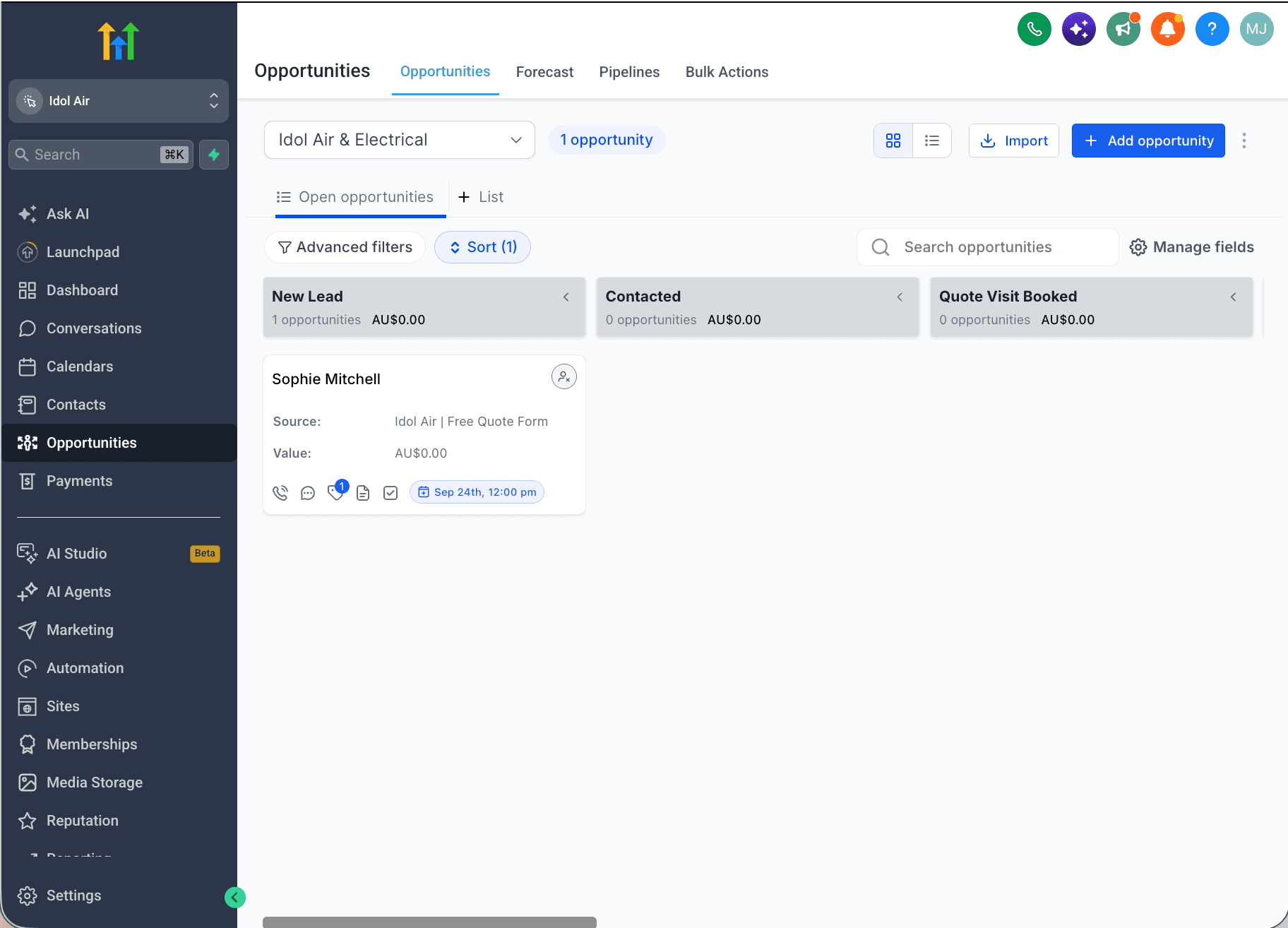Click the Sep 24th, 12:00 pm appointment chip
This screenshot has width=1288, height=928.
coord(477,492)
